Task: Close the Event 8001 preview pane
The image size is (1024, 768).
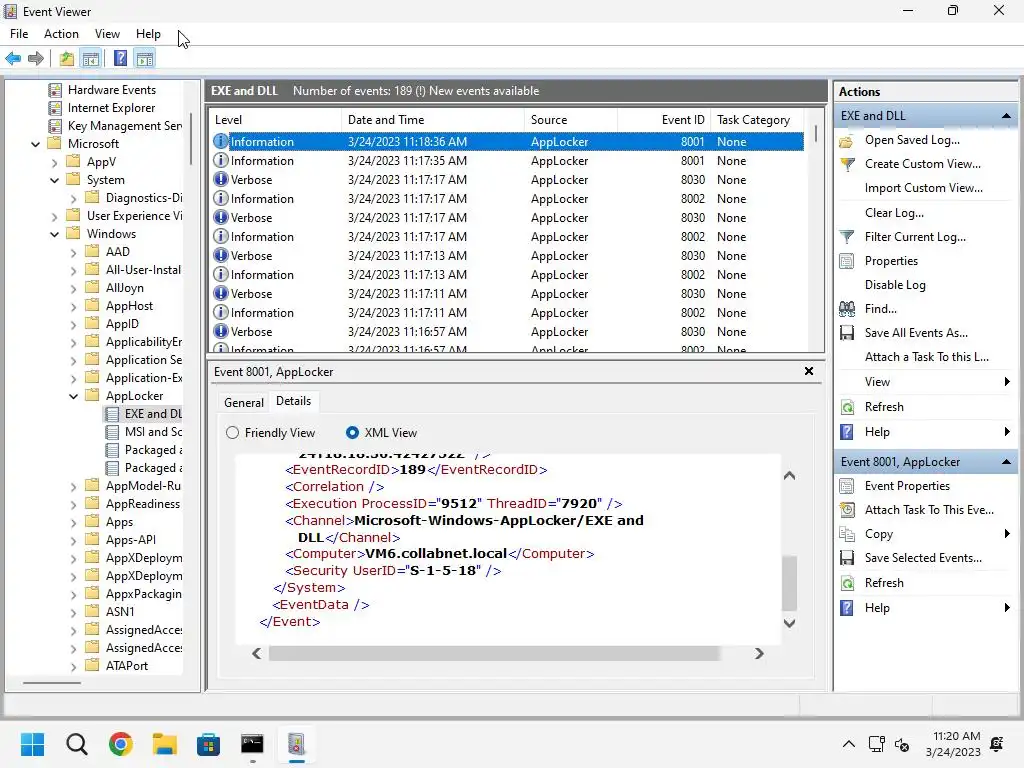Action: (x=808, y=371)
